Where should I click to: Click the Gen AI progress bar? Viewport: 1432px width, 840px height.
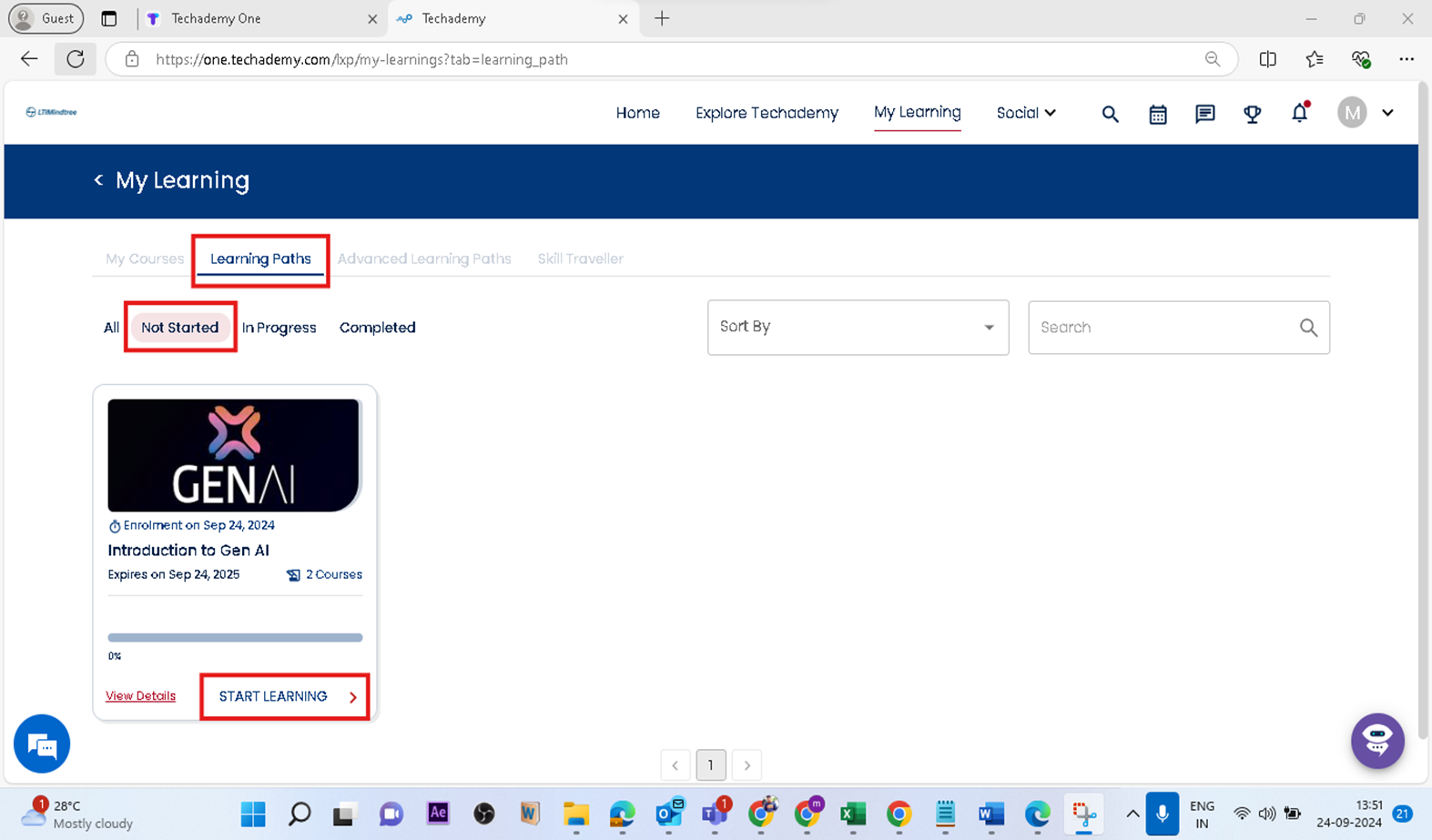(x=235, y=637)
